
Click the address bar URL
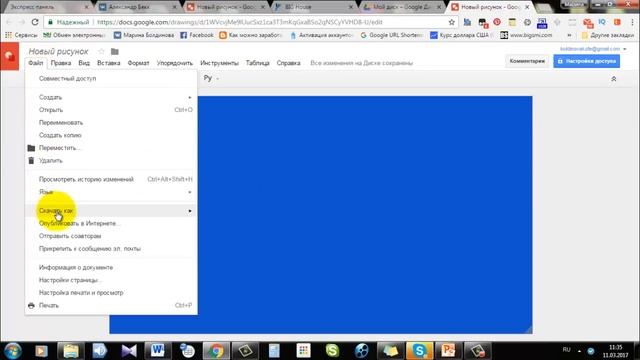(x=240, y=22)
